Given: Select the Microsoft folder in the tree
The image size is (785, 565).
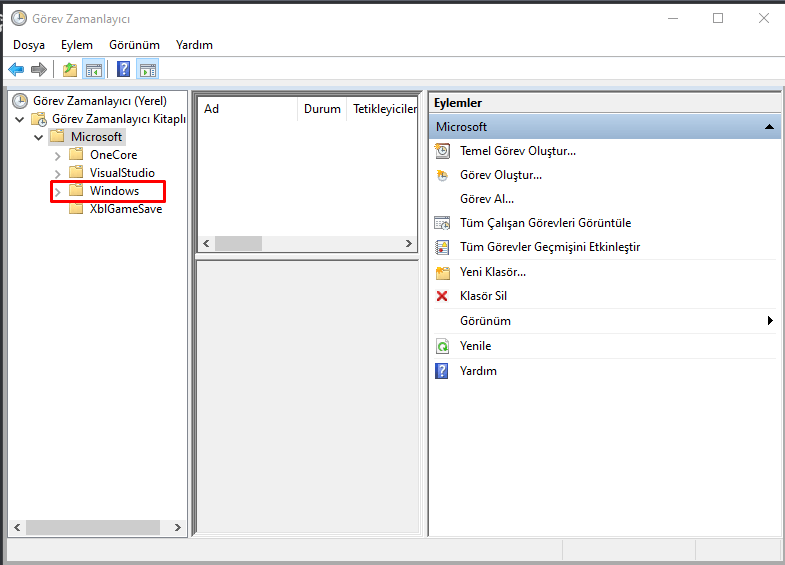Looking at the screenshot, I should (x=96, y=137).
